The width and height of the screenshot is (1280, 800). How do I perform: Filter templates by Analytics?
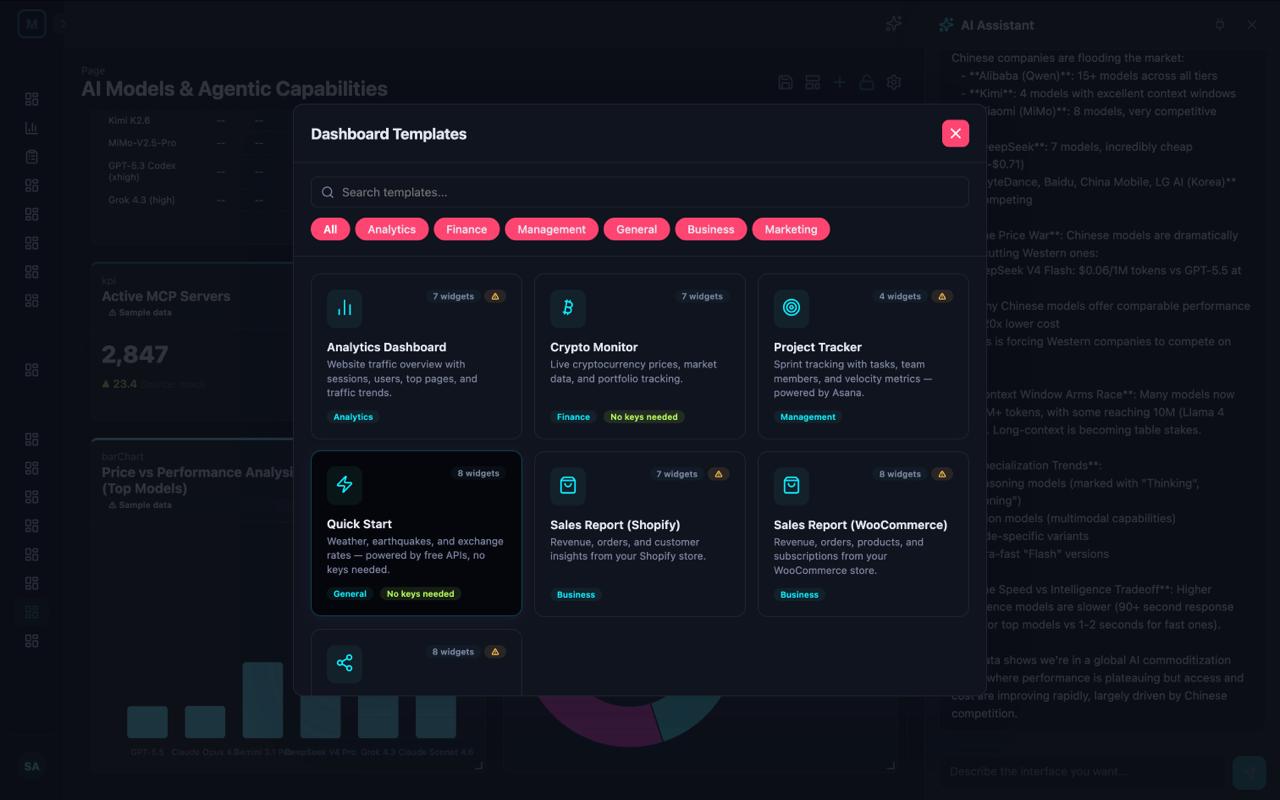pyautogui.click(x=391, y=229)
